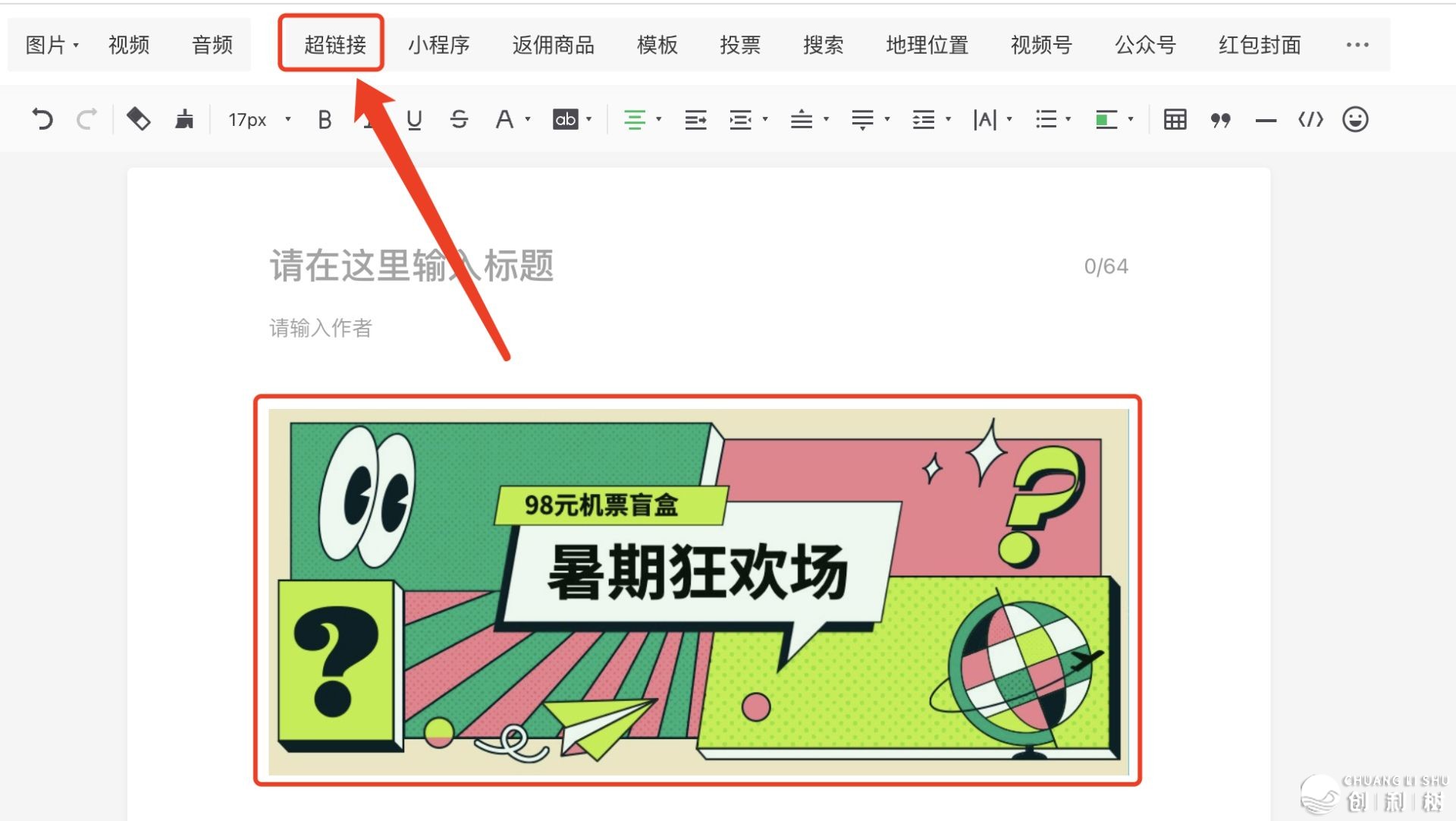Select the 小程序 mini program item
Viewport: 1456px width, 821px height.
[x=438, y=45]
